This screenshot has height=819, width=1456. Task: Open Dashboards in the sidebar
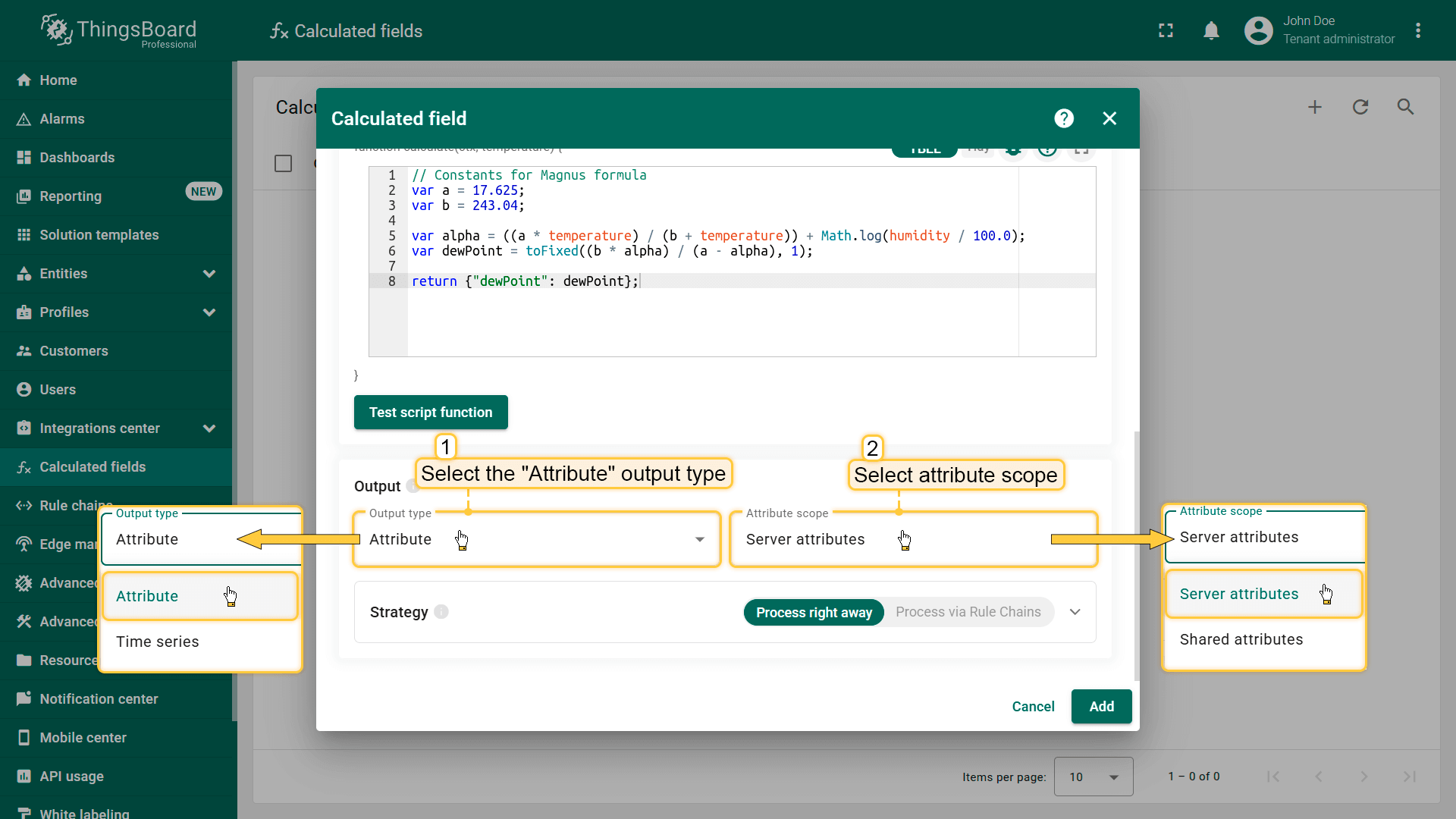click(x=77, y=158)
